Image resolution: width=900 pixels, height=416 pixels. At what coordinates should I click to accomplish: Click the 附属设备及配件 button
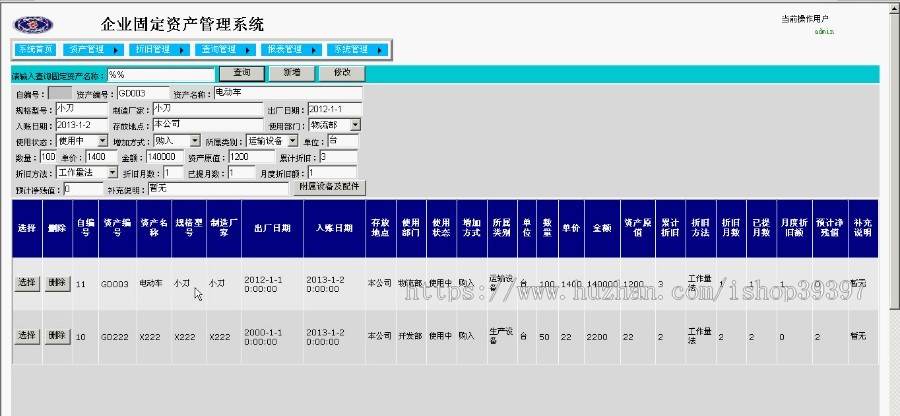coord(329,188)
